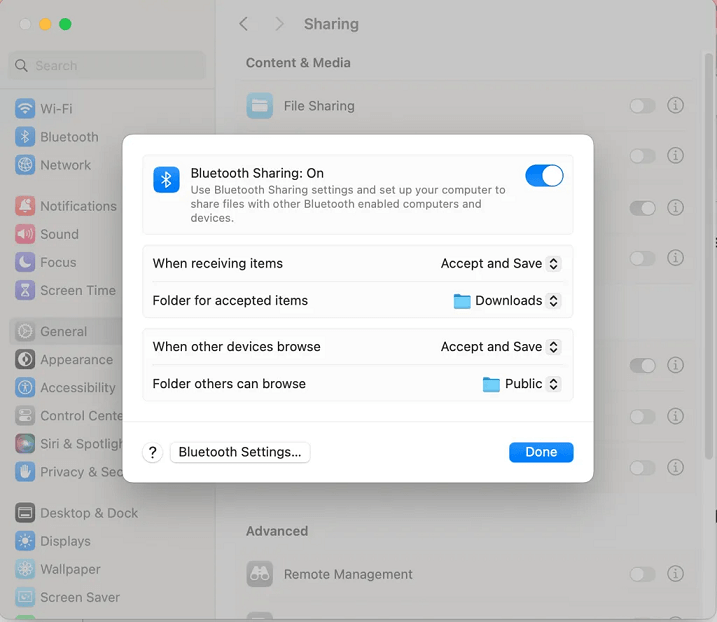The height and width of the screenshot is (622, 717).
Task: Open the Screen Saver icon in the sidebar
Action: coord(25,597)
